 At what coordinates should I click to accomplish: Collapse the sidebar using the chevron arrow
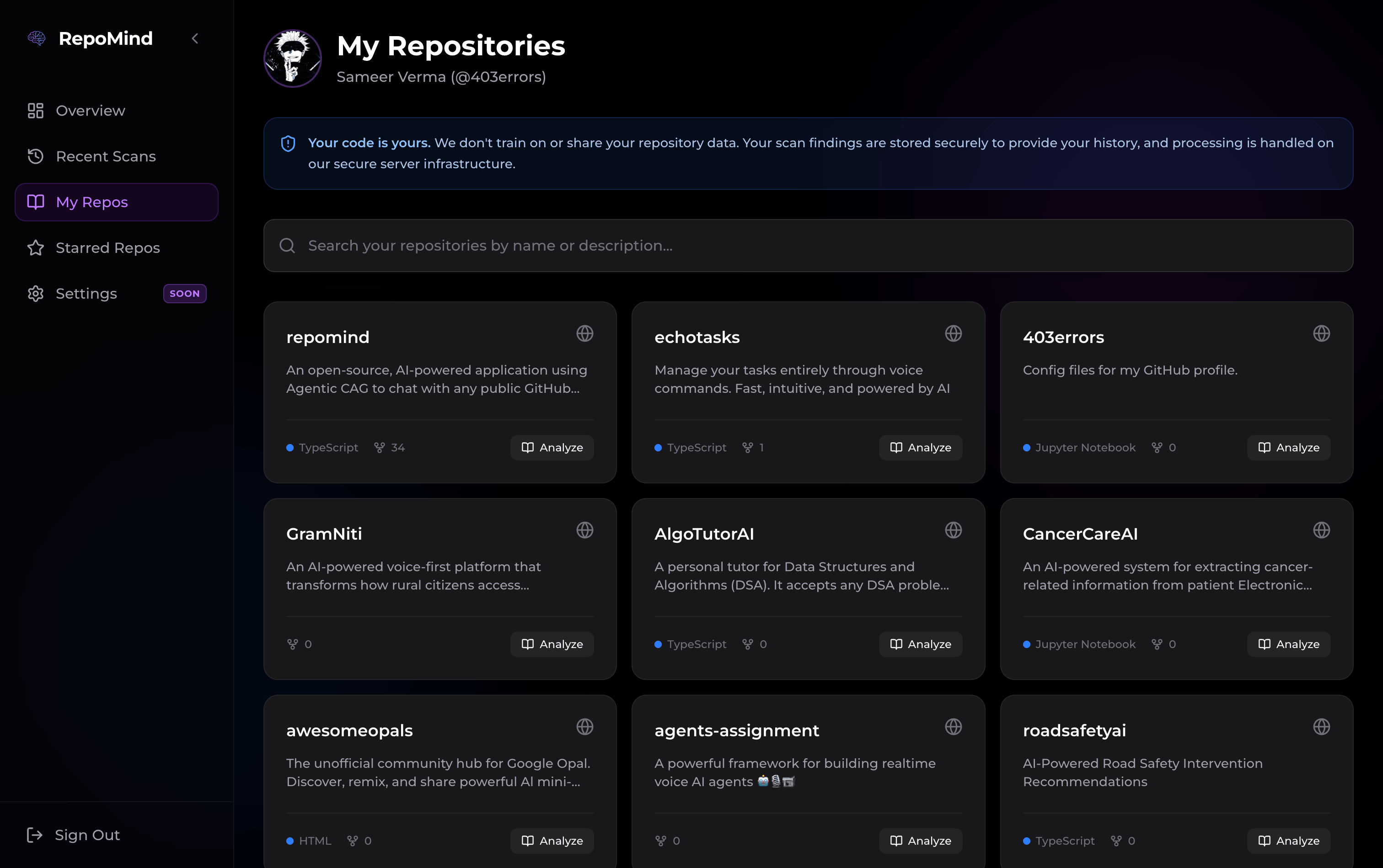pyautogui.click(x=195, y=38)
